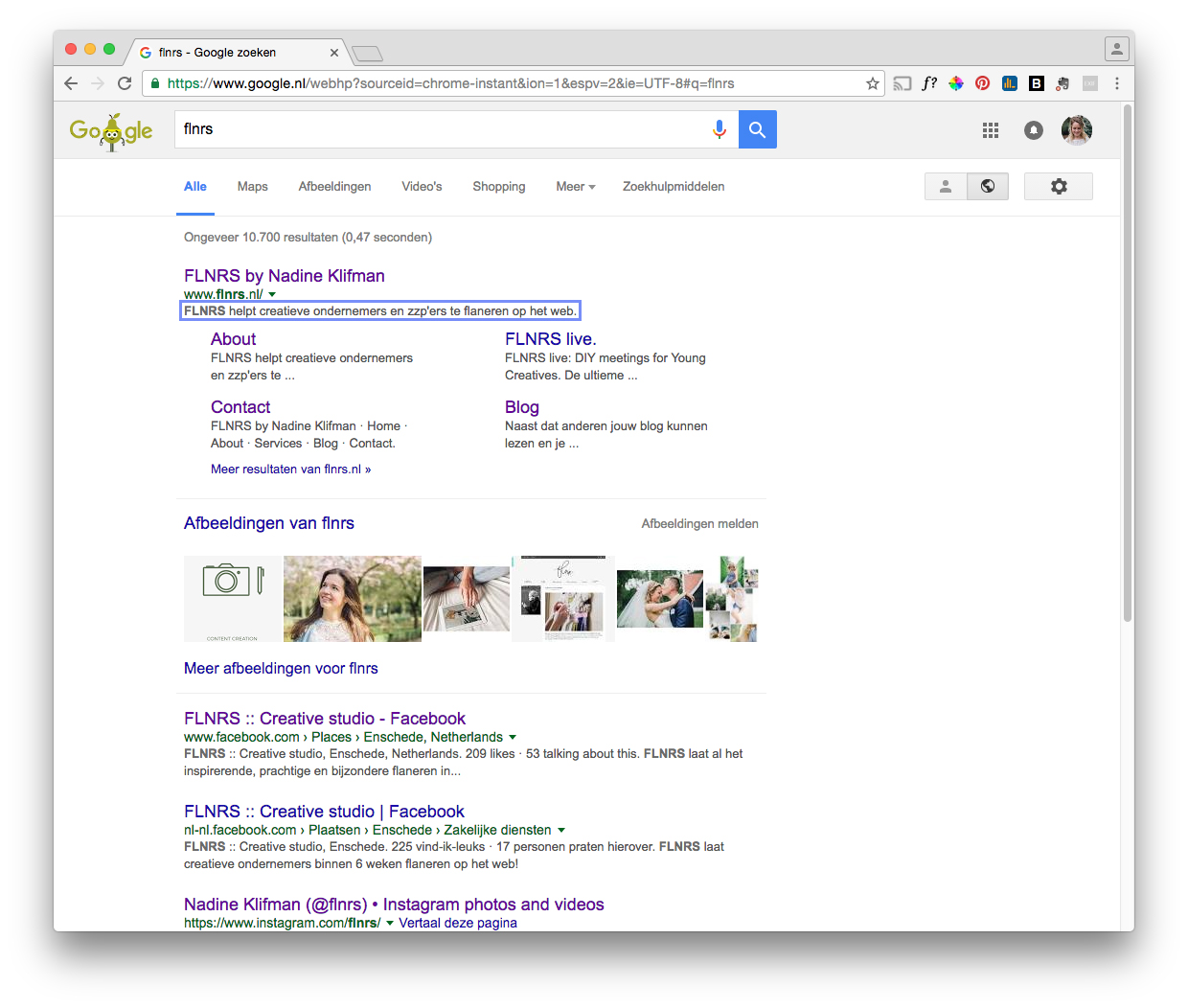The height and width of the screenshot is (1008, 1188).
Task: Open the wedding couple image thumbnail
Action: click(x=660, y=599)
